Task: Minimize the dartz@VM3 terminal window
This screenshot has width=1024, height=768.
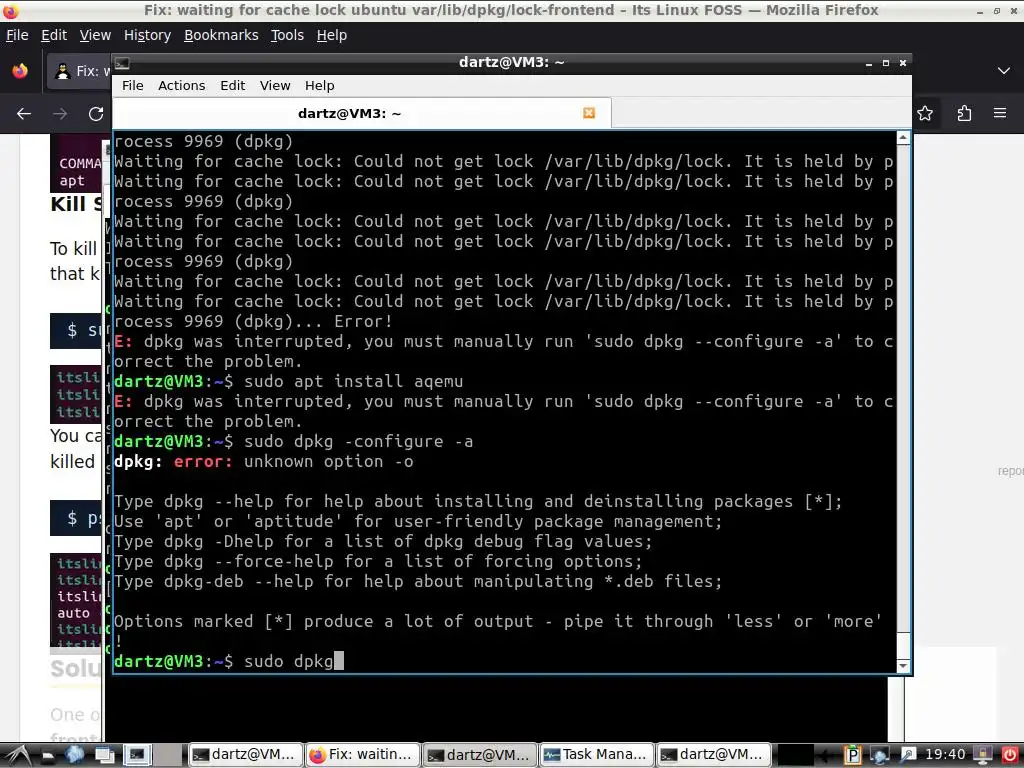Action: (x=869, y=63)
